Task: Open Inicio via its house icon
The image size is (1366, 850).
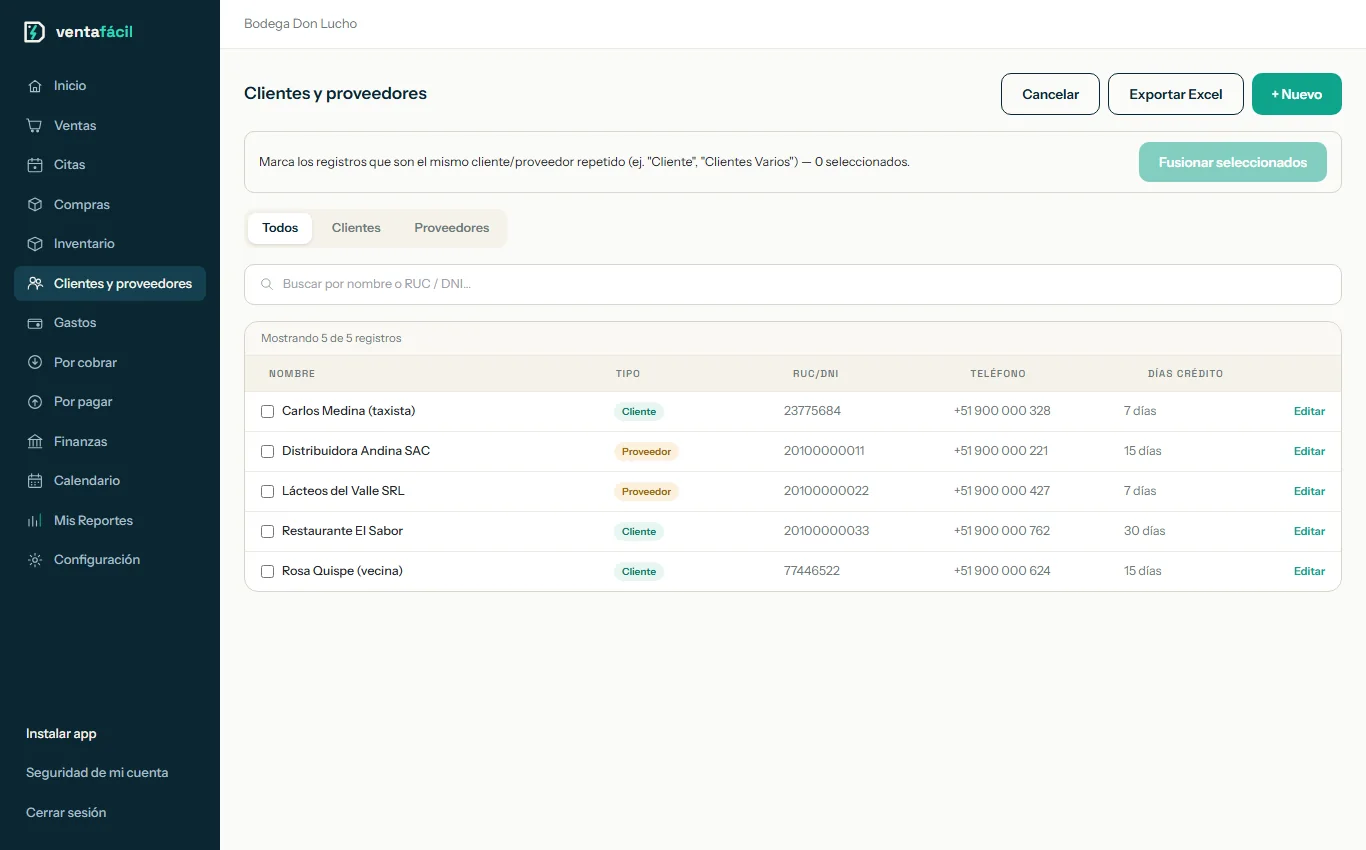Action: pos(35,86)
